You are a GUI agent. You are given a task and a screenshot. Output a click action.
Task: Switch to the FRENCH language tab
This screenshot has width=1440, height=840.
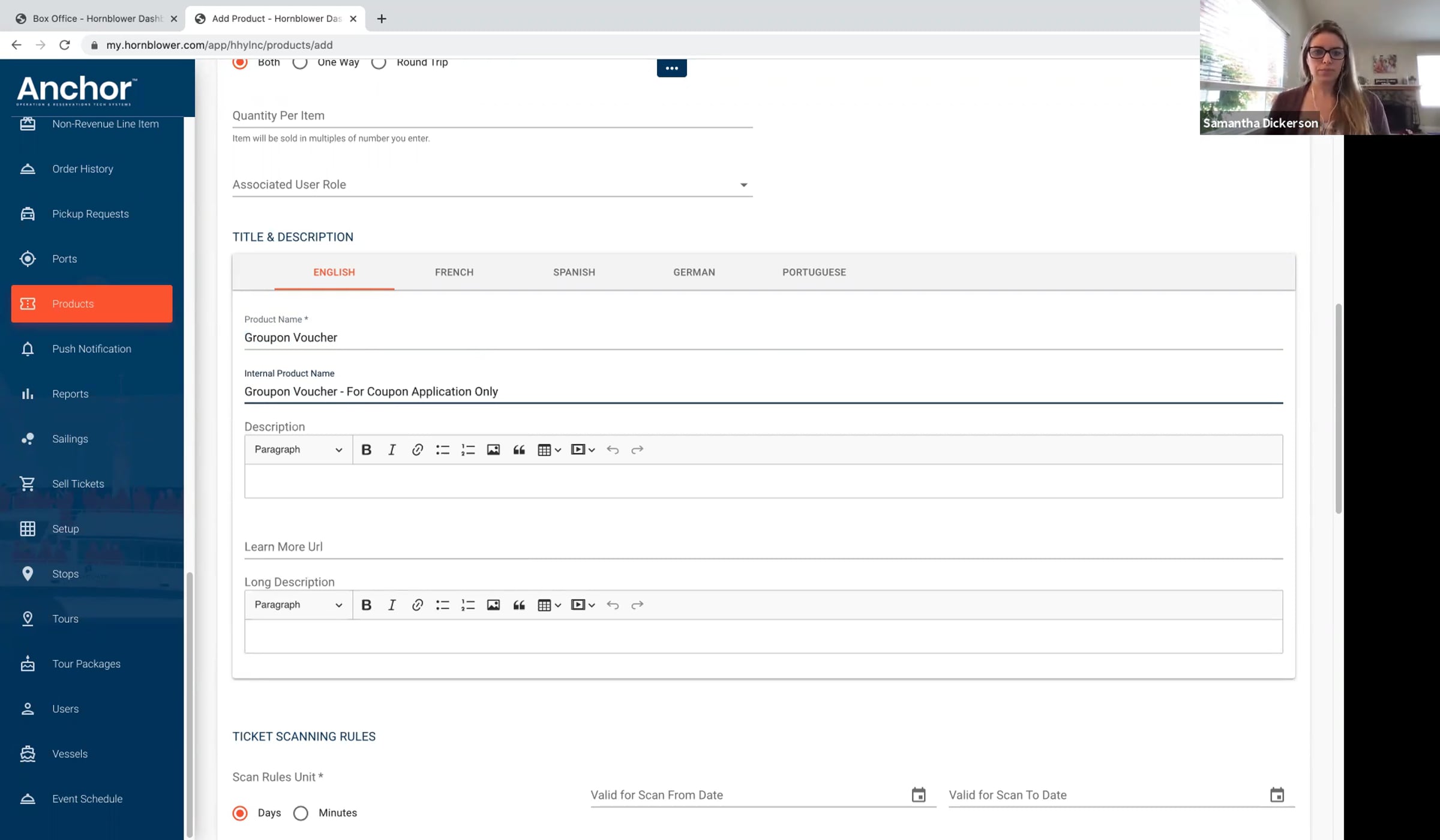454,272
